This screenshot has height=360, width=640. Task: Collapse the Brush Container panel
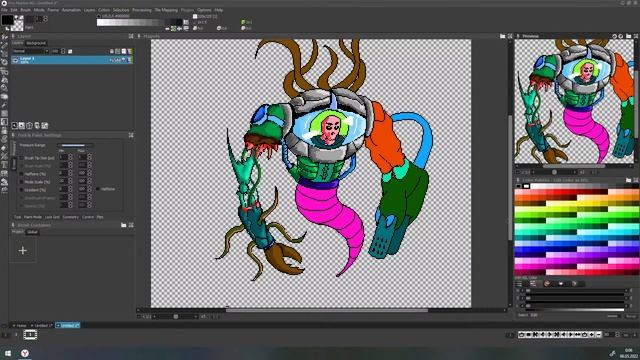click(x=131, y=225)
